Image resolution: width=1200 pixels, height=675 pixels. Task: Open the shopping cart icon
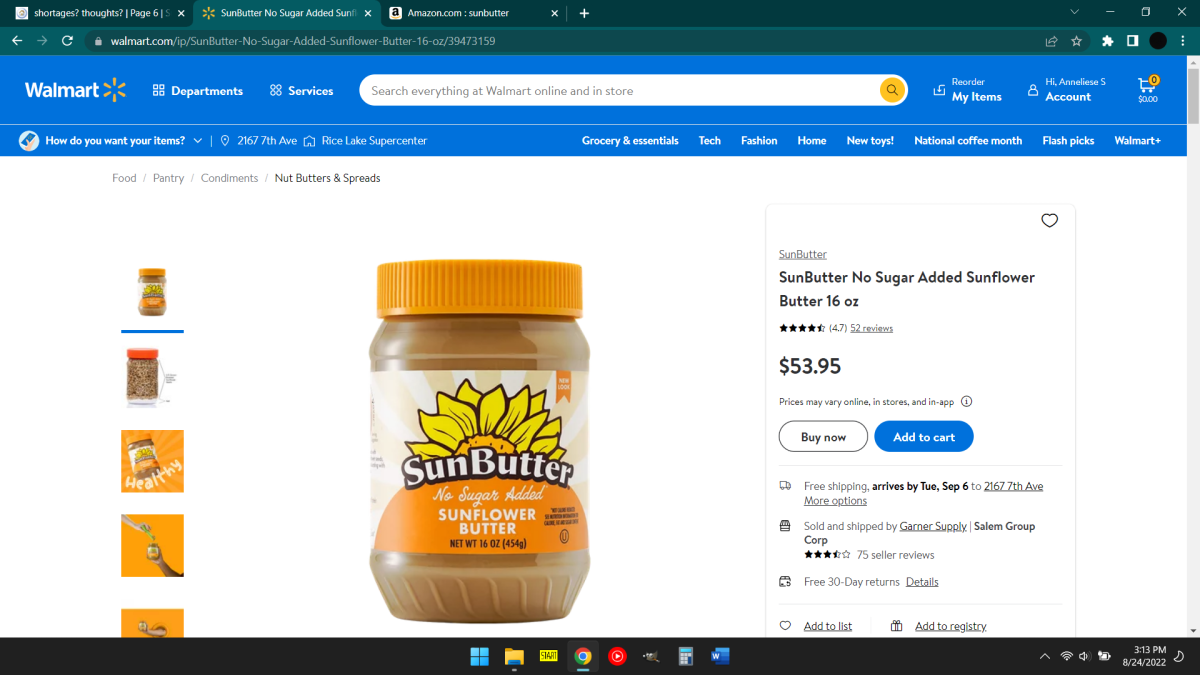click(x=1147, y=85)
